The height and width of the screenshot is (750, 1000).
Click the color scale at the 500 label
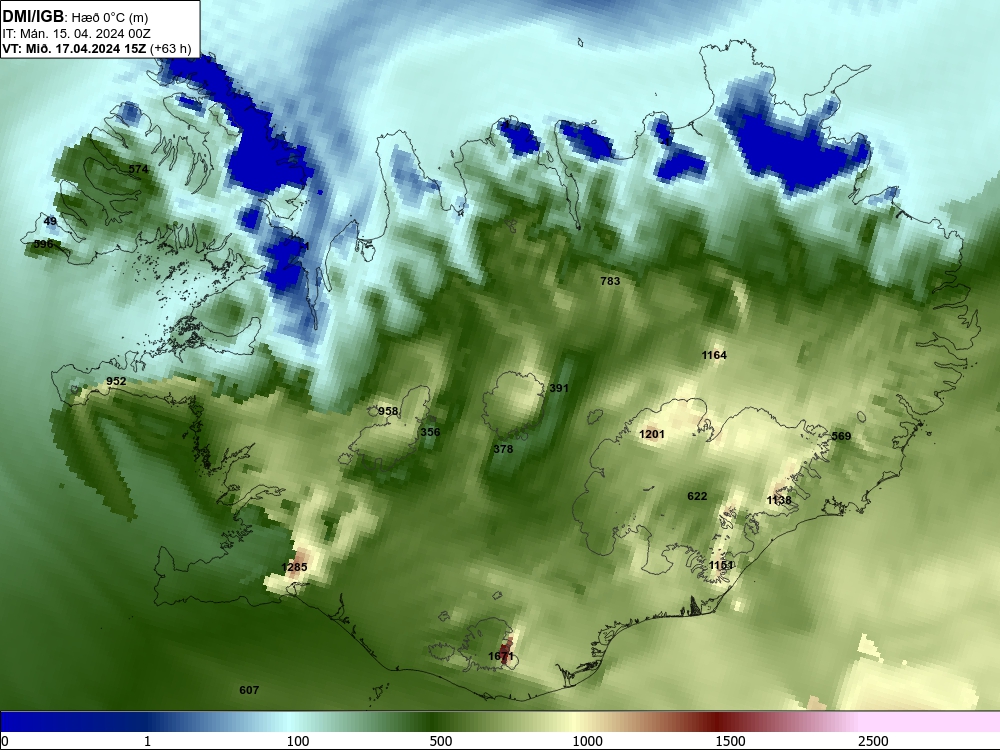click(x=441, y=741)
